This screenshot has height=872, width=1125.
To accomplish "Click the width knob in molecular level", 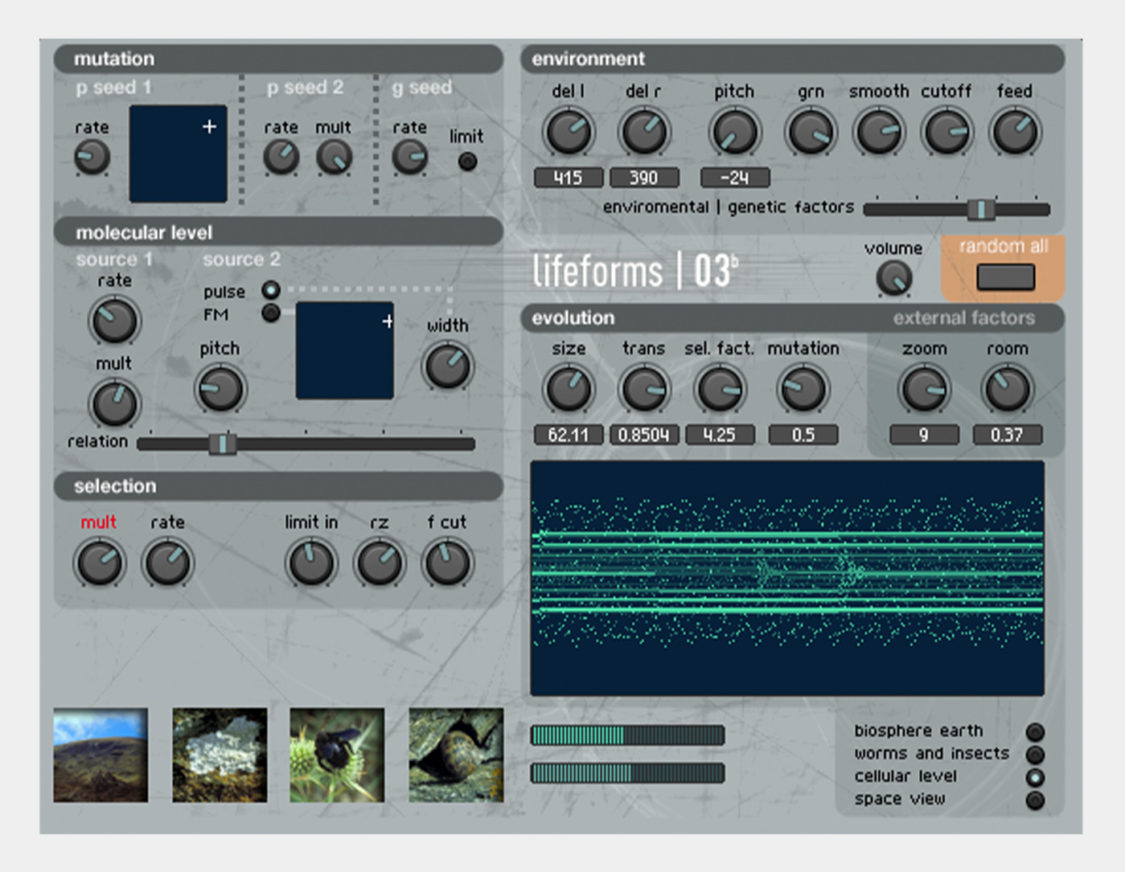I will point(447,366).
